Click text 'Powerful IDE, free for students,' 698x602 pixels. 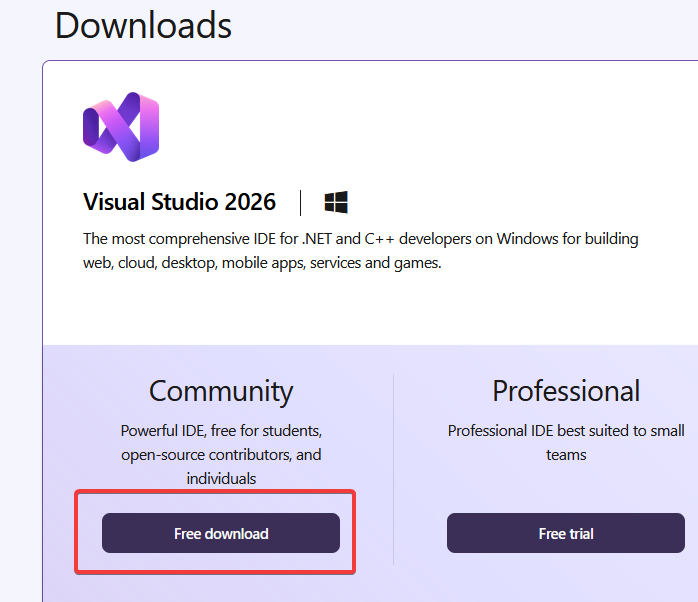tap(221, 431)
